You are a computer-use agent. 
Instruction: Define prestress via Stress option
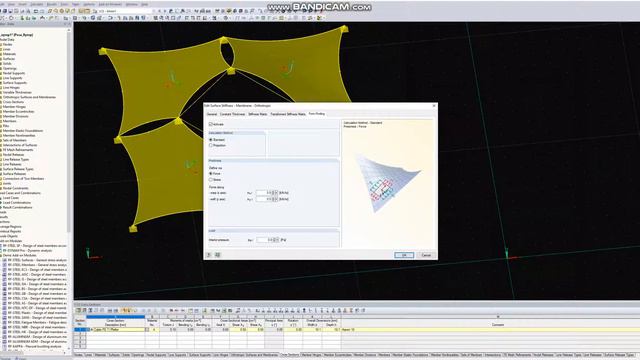[211, 180]
